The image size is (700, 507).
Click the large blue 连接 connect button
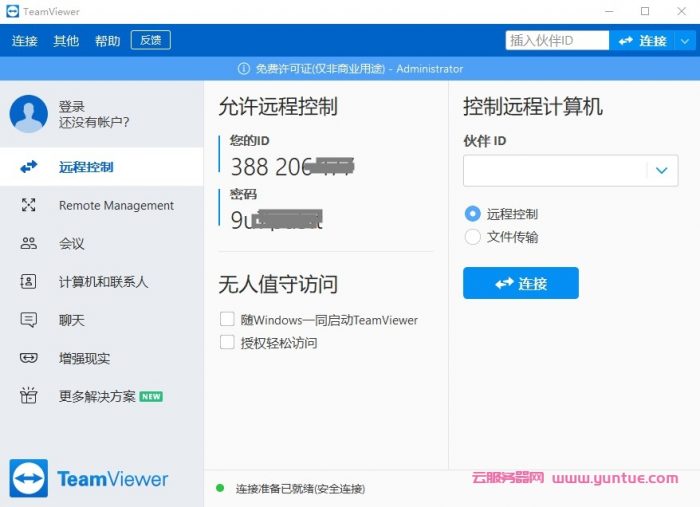(520, 284)
